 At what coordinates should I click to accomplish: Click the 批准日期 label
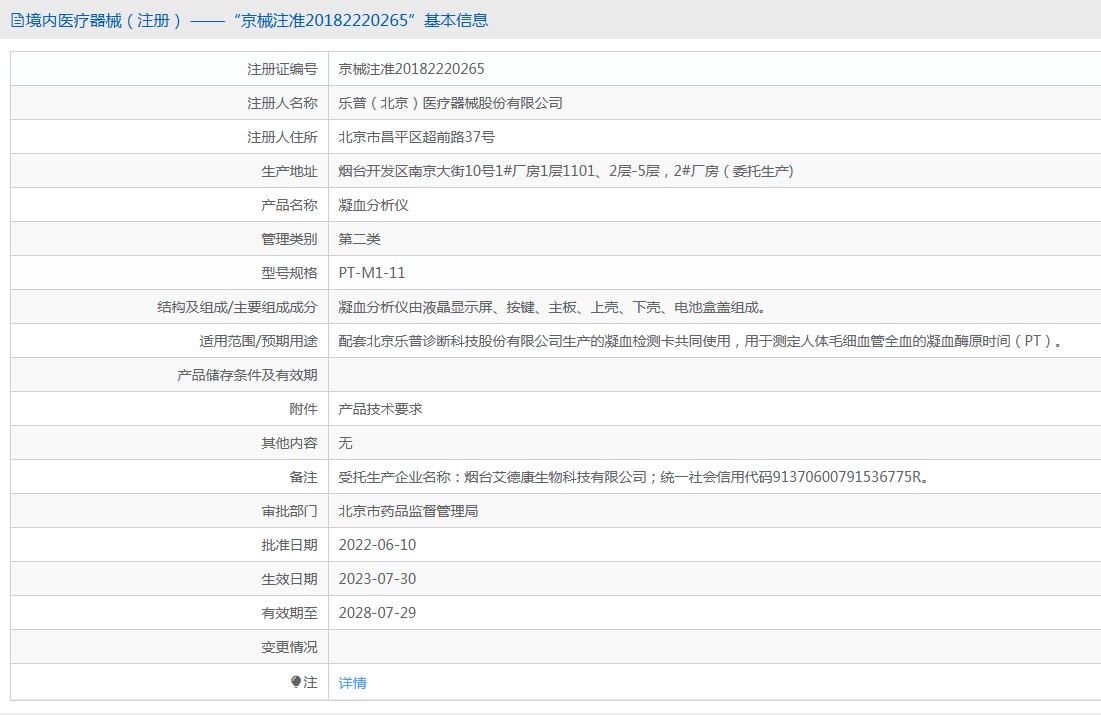(x=289, y=545)
